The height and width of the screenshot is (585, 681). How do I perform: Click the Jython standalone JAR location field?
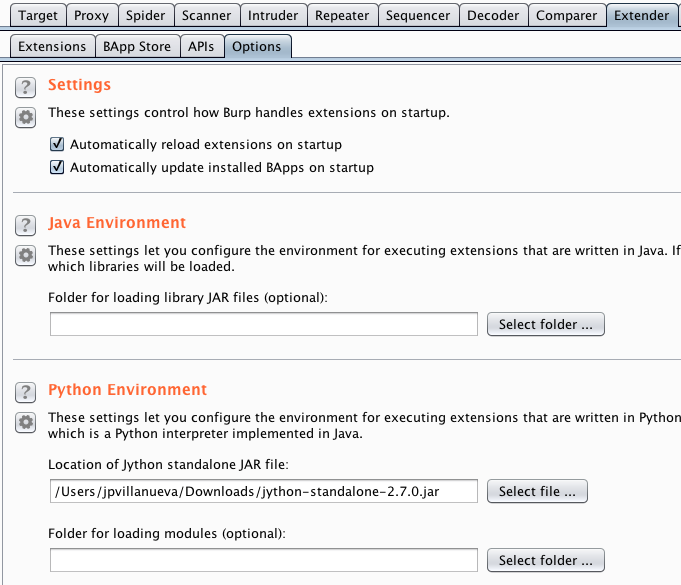[264, 491]
